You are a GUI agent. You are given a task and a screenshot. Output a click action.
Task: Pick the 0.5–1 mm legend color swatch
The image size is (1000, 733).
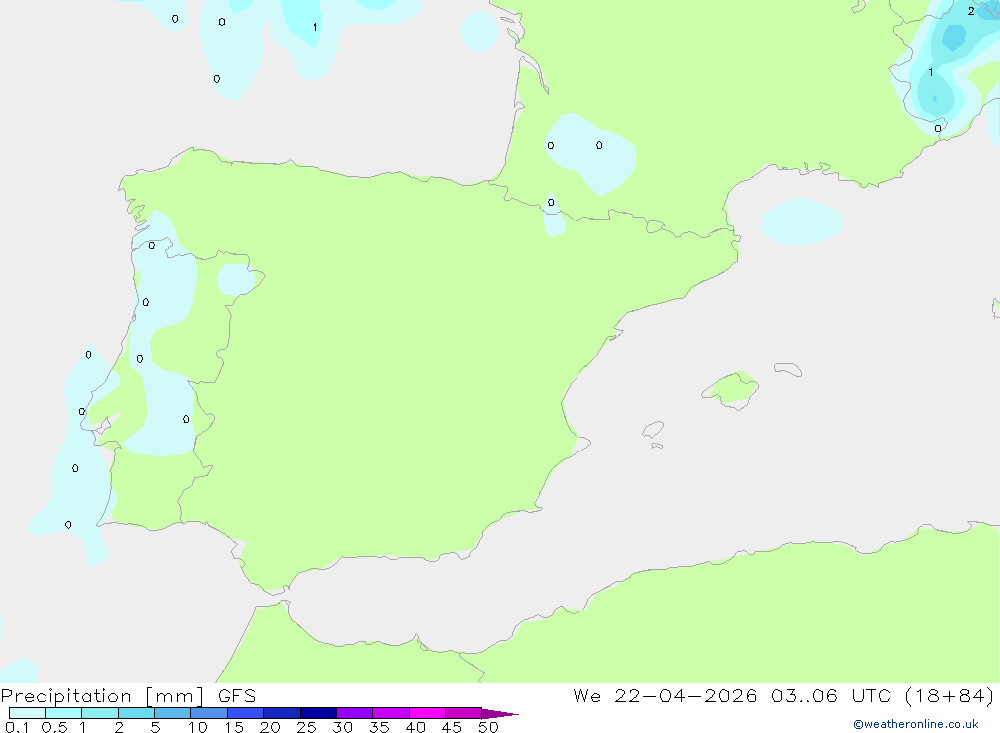pyautogui.click(x=64, y=713)
